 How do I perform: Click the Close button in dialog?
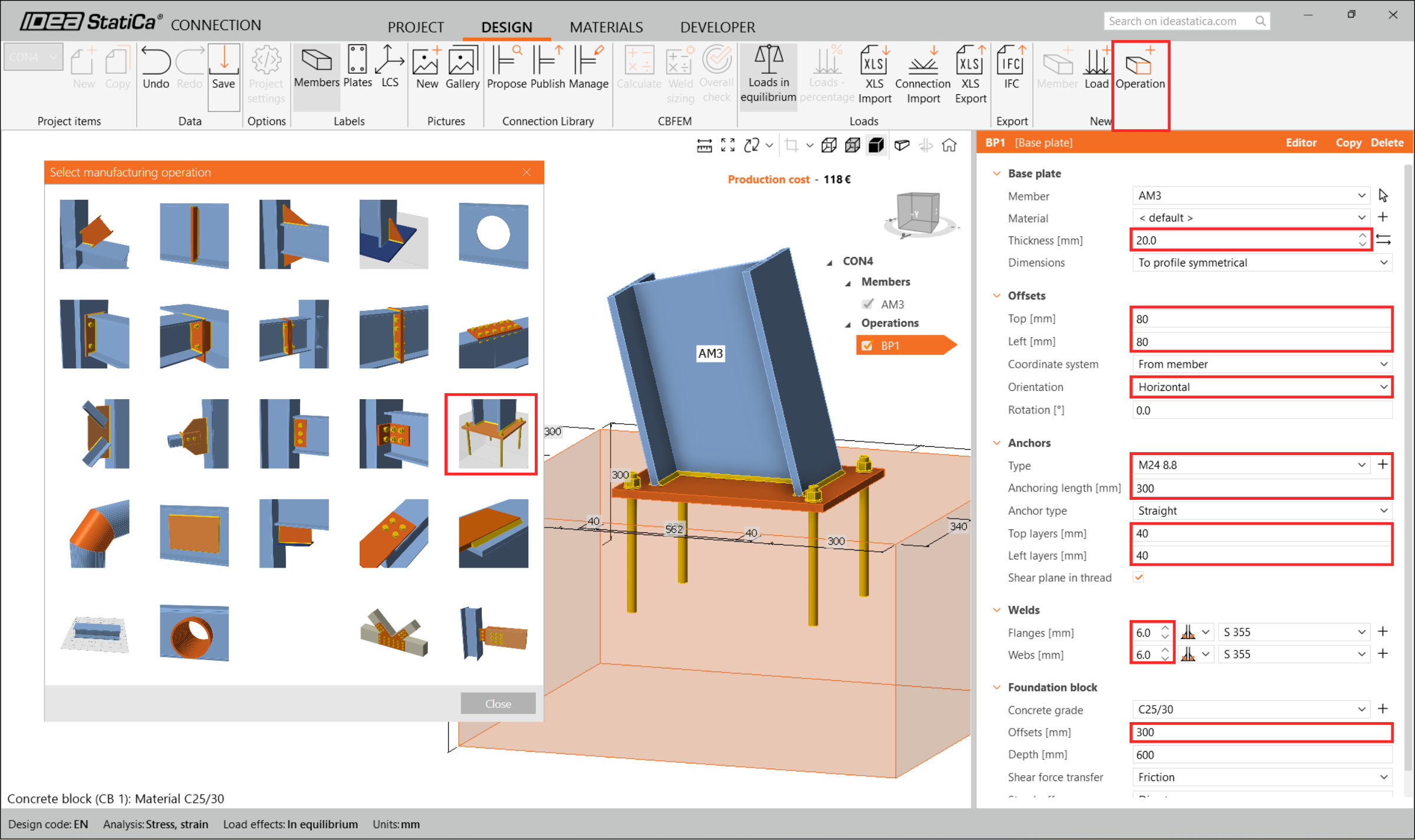[x=498, y=704]
